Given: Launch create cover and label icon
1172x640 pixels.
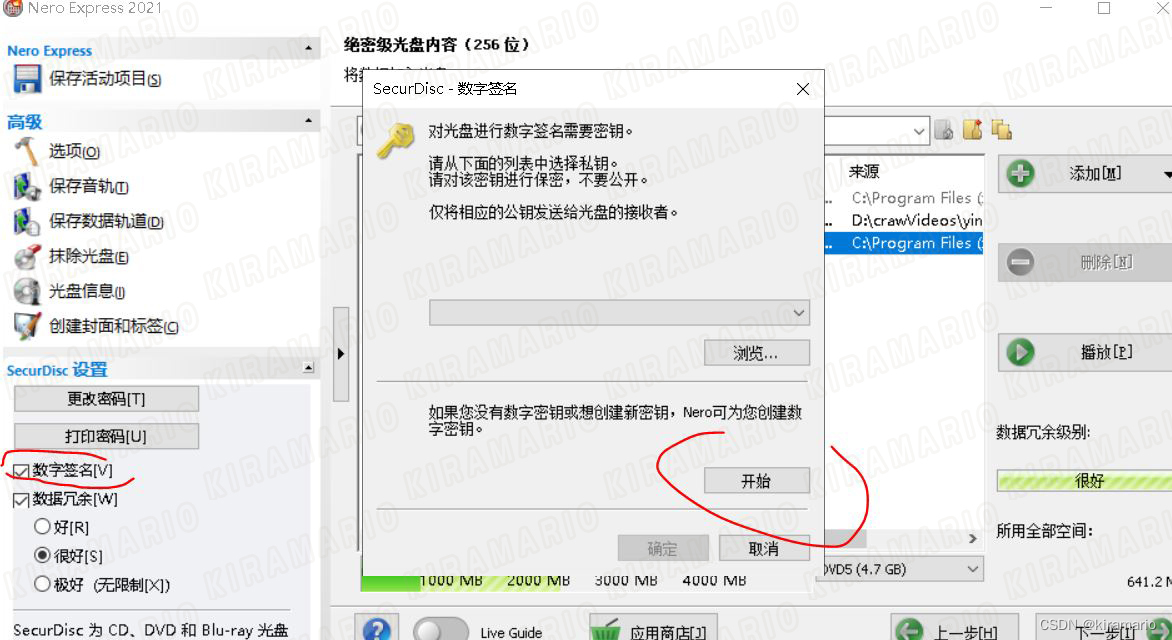Looking at the screenshot, I should [x=27, y=326].
